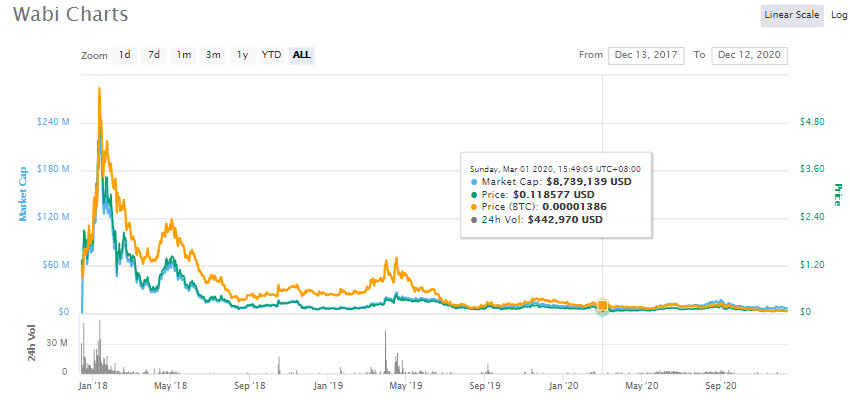The height and width of the screenshot is (400, 850).
Task: Click the May '19 date label
Action: point(406,386)
